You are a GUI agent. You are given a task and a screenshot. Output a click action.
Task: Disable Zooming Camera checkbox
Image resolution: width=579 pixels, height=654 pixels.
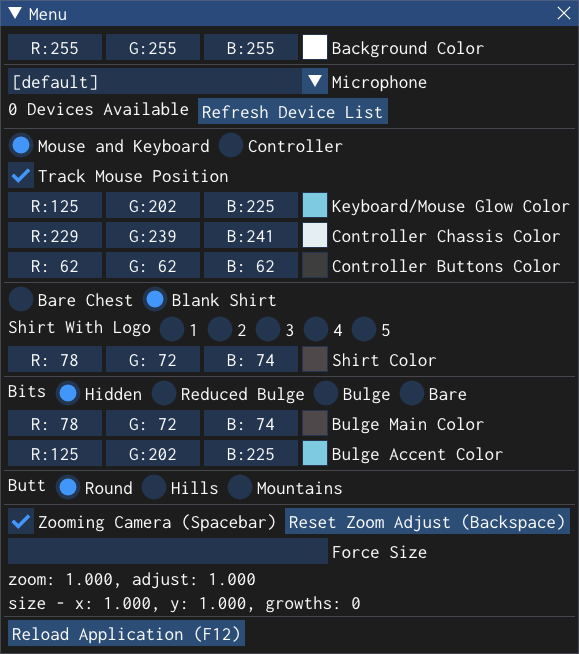tap(21, 521)
